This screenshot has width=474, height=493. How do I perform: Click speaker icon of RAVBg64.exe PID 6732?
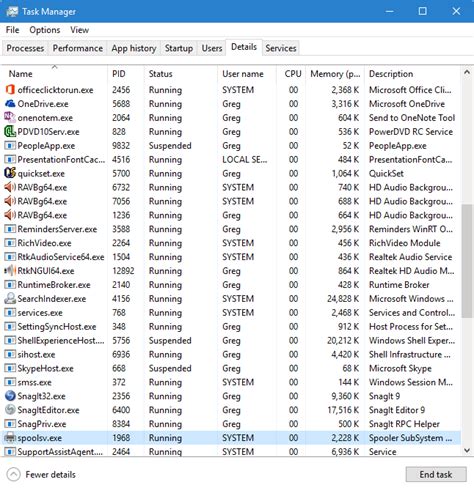point(10,187)
